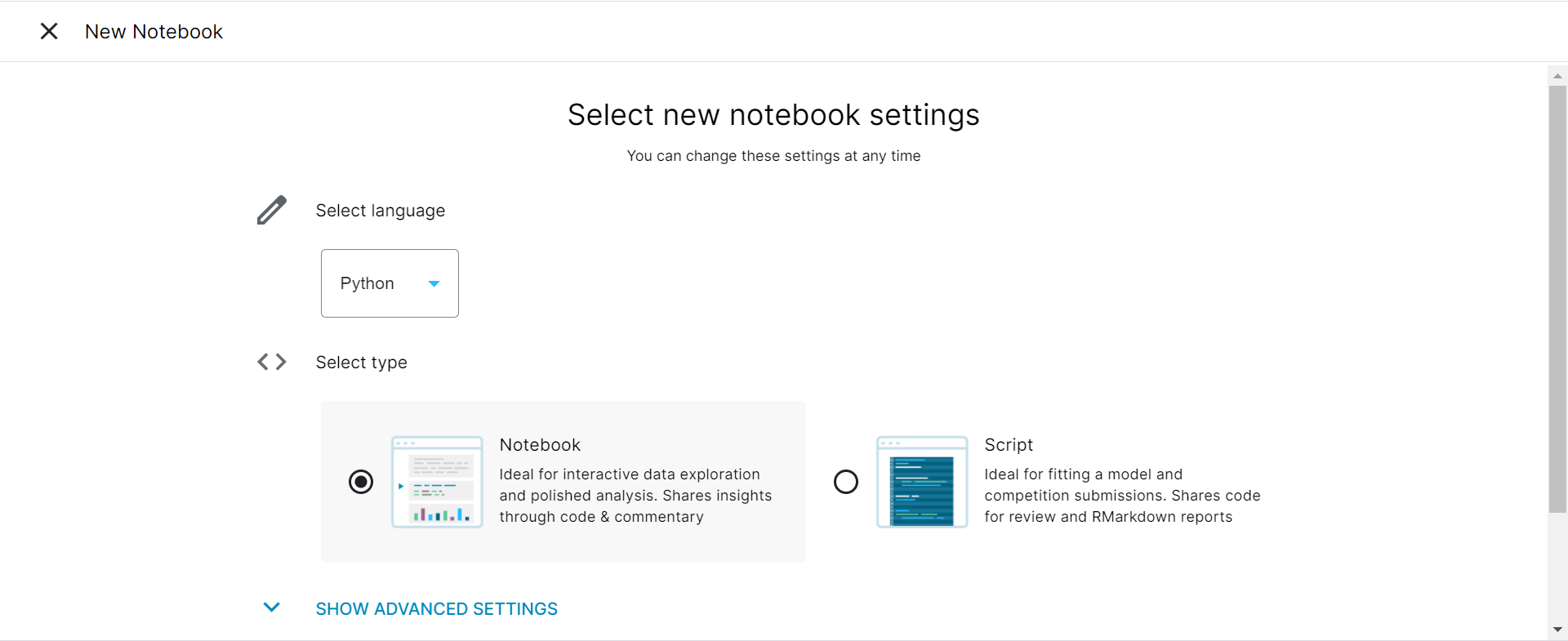Click the Notebook illustration thumbnail
The image size is (1568, 641).
pyautogui.click(x=437, y=482)
